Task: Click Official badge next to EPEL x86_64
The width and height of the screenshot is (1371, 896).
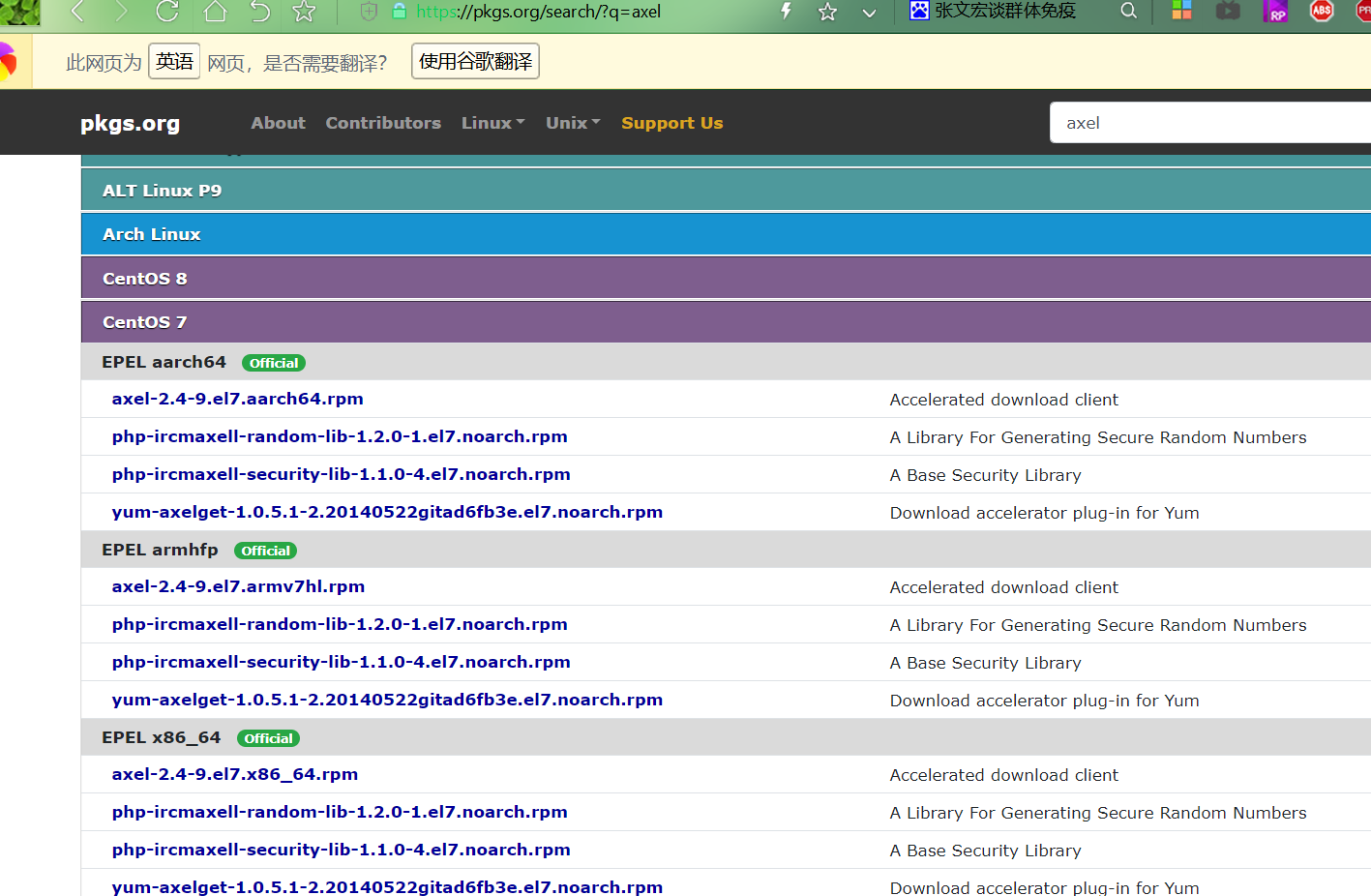Action: pyautogui.click(x=268, y=738)
